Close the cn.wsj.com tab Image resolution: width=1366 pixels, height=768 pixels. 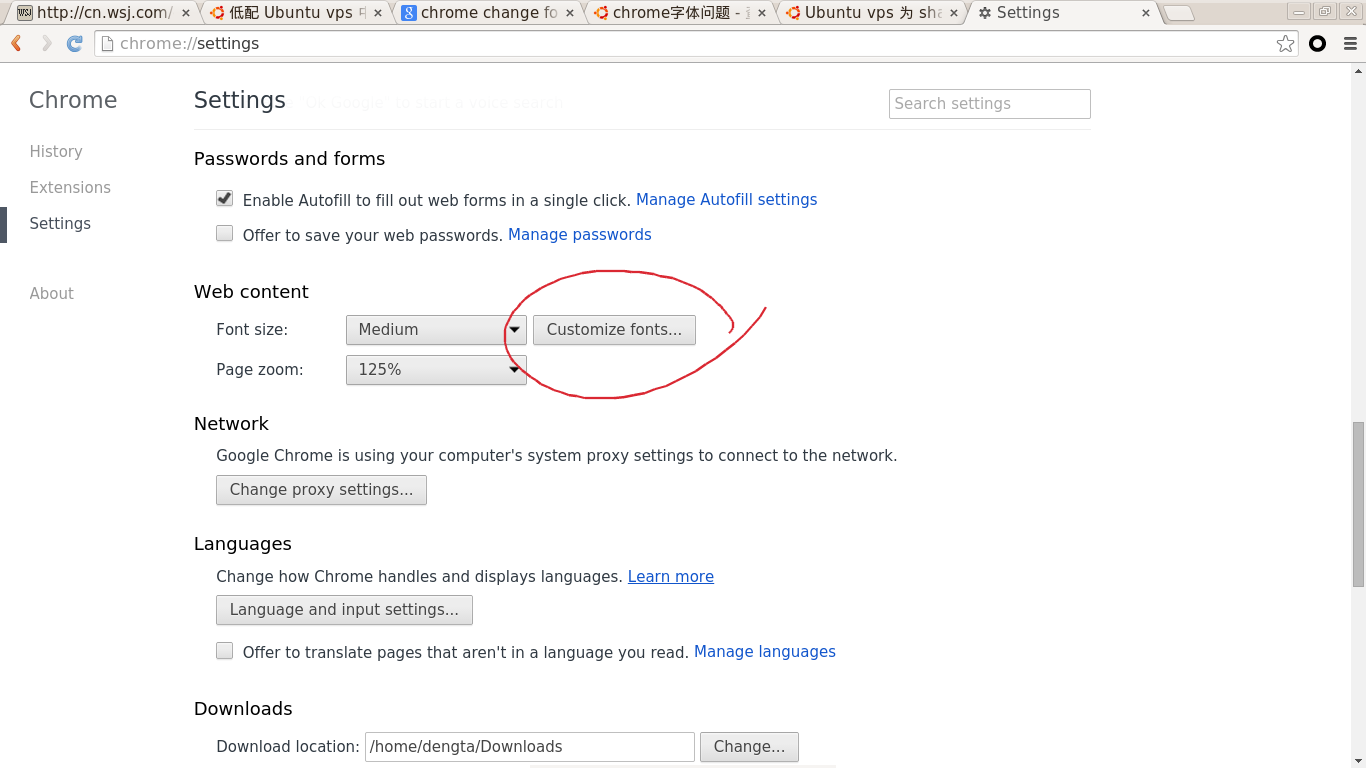click(186, 13)
